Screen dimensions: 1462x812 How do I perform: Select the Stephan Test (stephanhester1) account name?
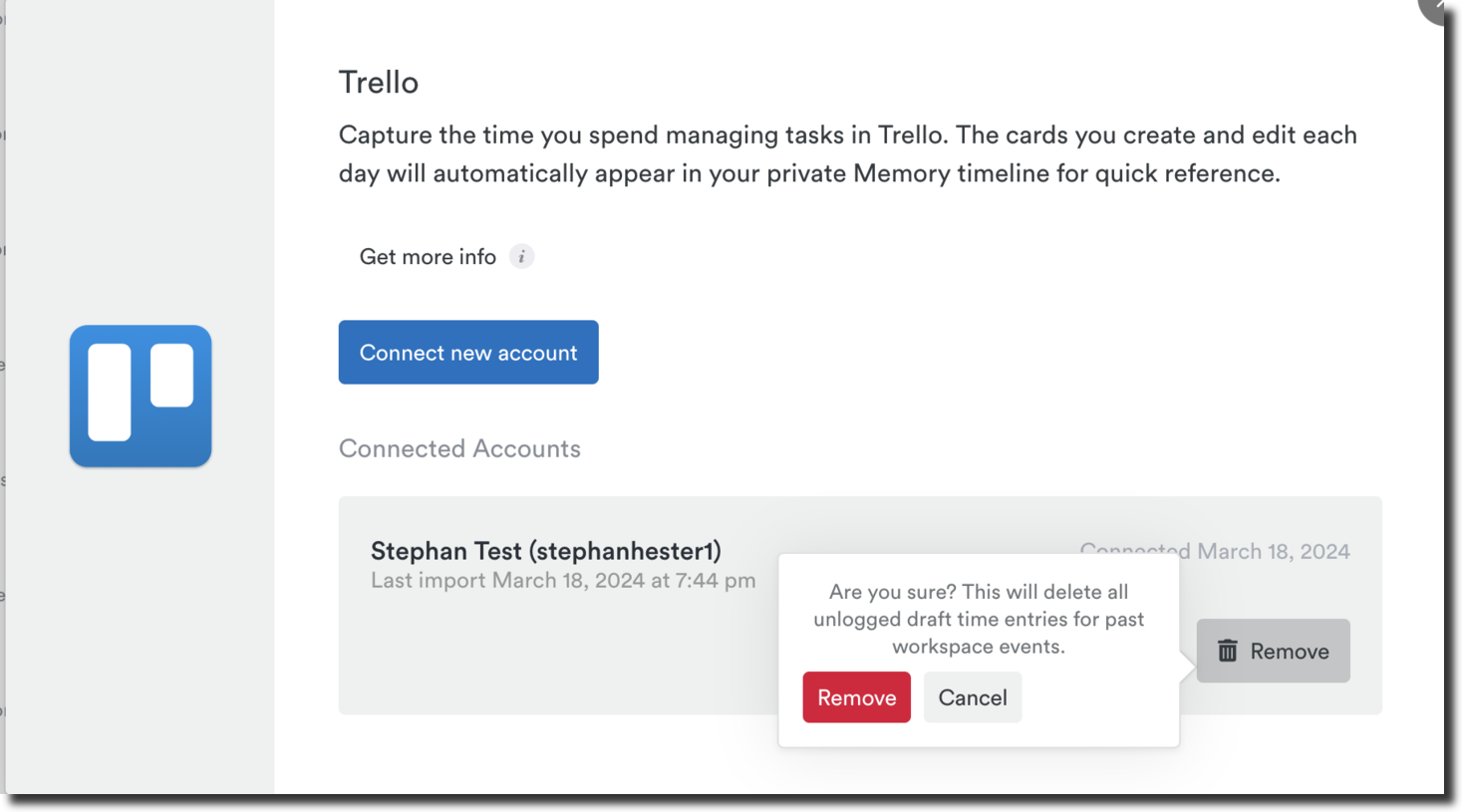(546, 550)
